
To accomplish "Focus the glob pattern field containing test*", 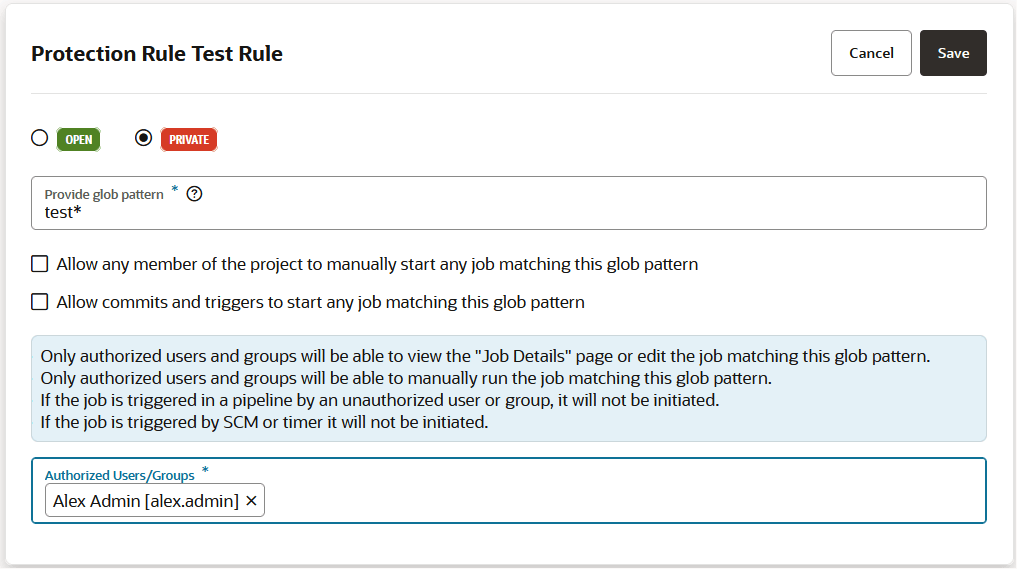I will pos(500,212).
